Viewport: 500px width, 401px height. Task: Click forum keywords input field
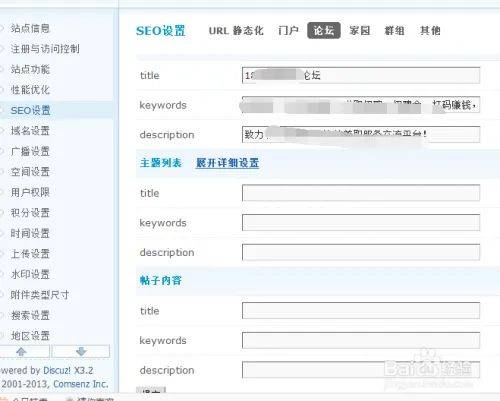[x=361, y=105]
